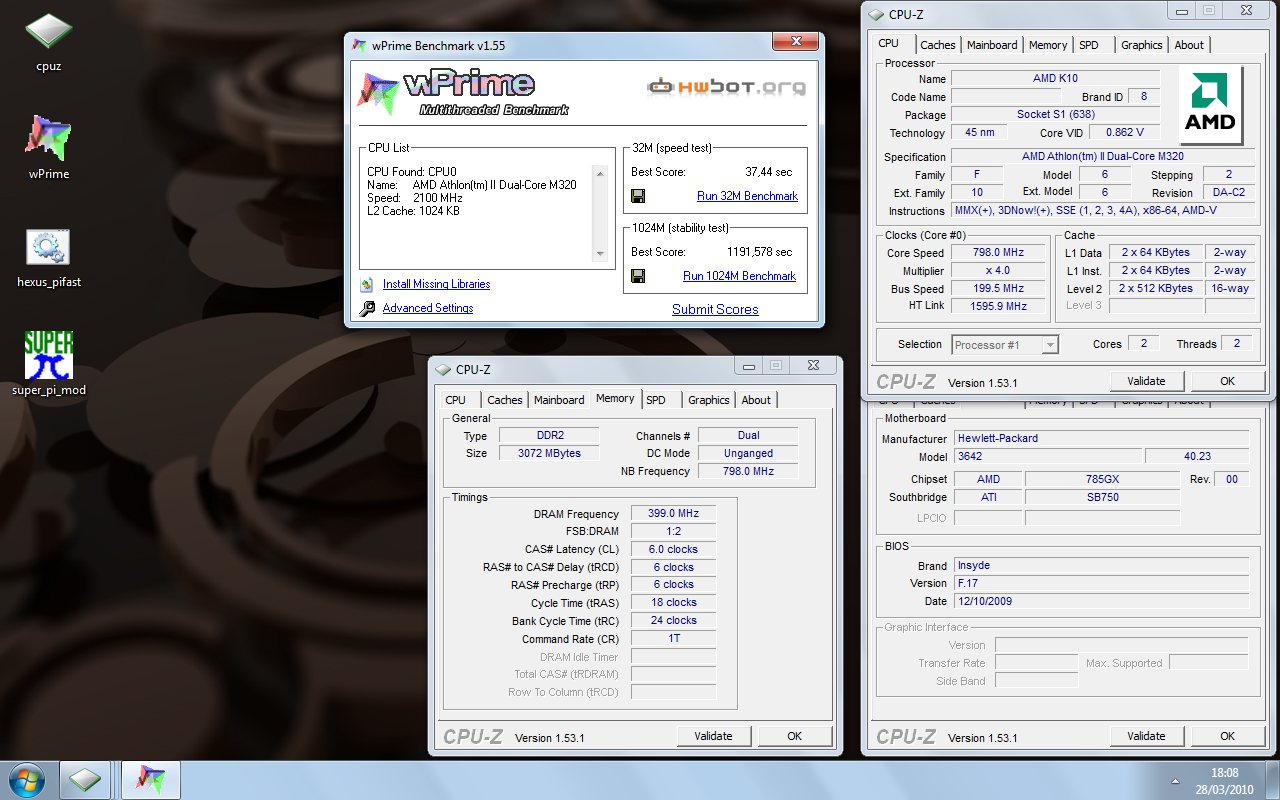The image size is (1280, 800).
Task: Click the hwbot.org logo in wPrime
Action: tap(726, 87)
